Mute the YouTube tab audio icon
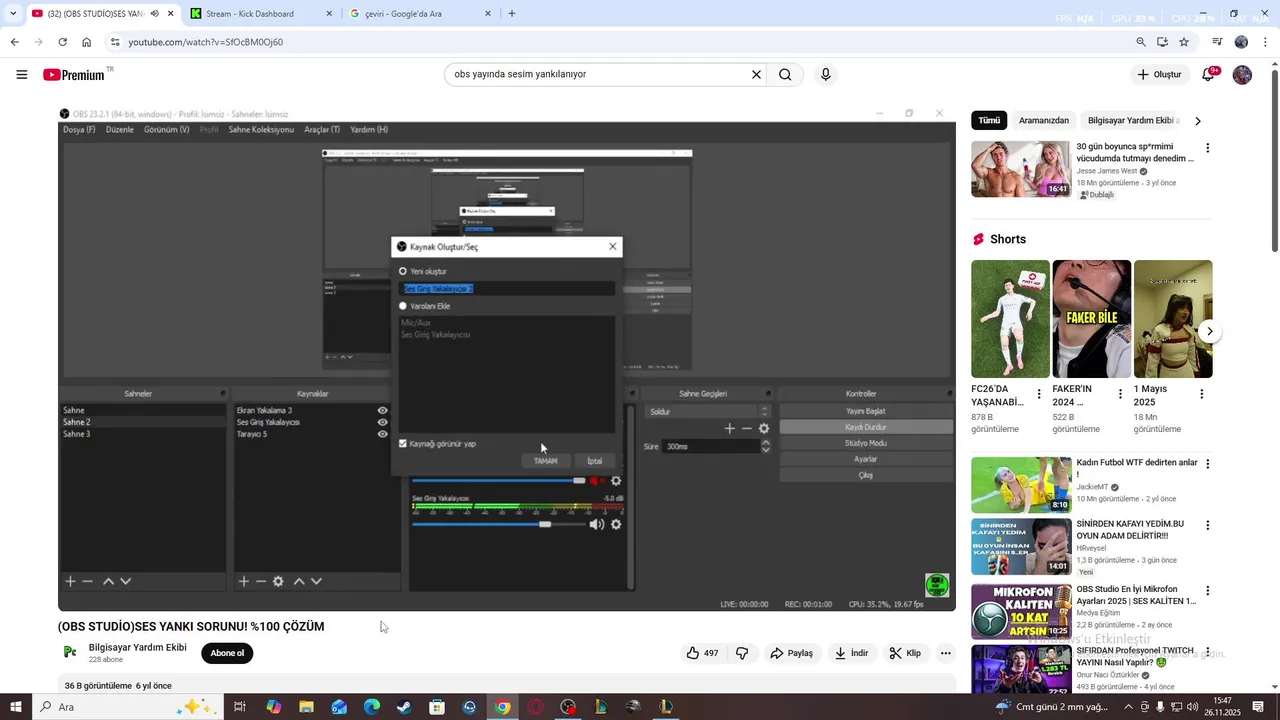 154,14
